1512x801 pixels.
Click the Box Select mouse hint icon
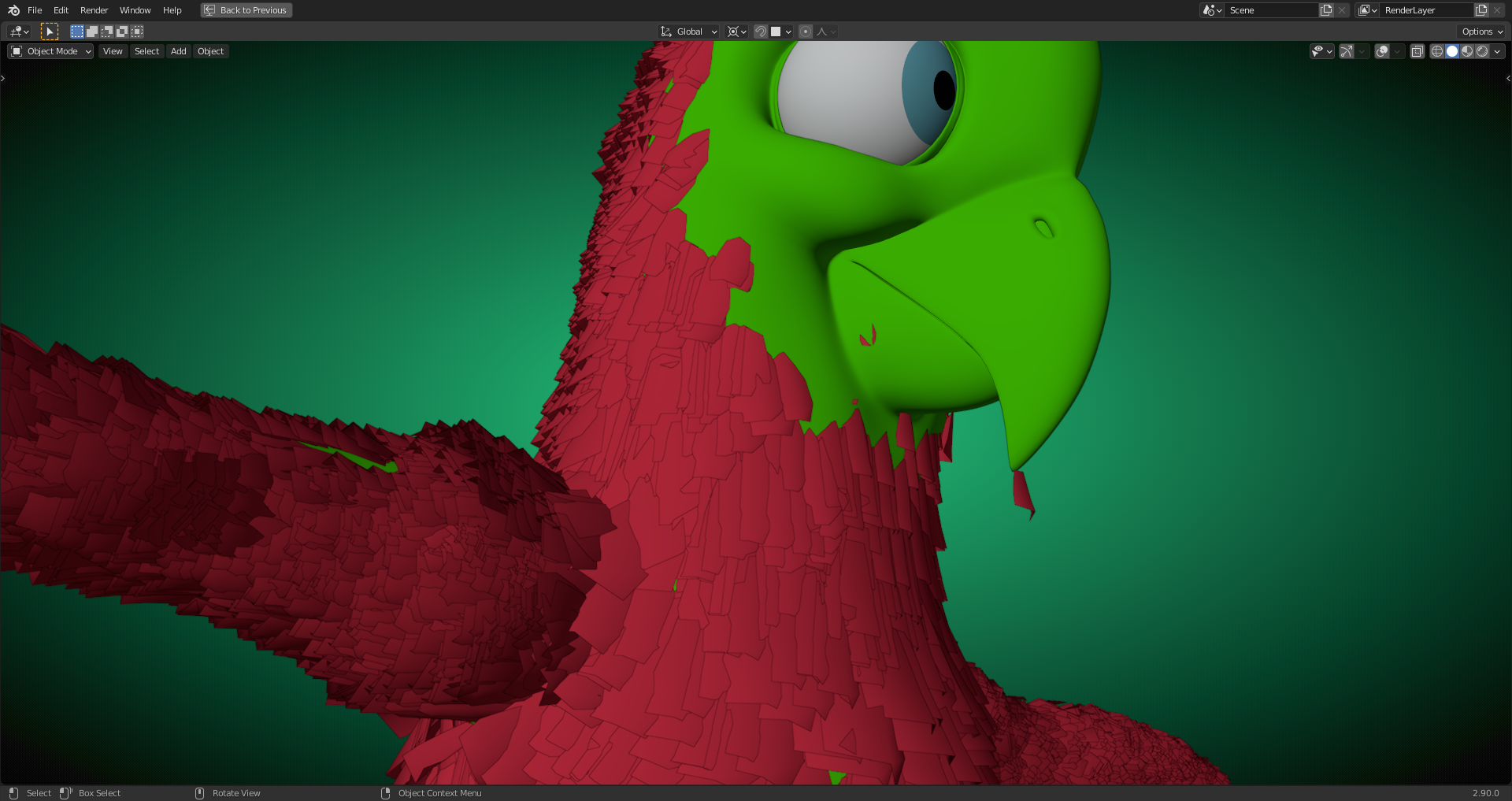(66, 793)
